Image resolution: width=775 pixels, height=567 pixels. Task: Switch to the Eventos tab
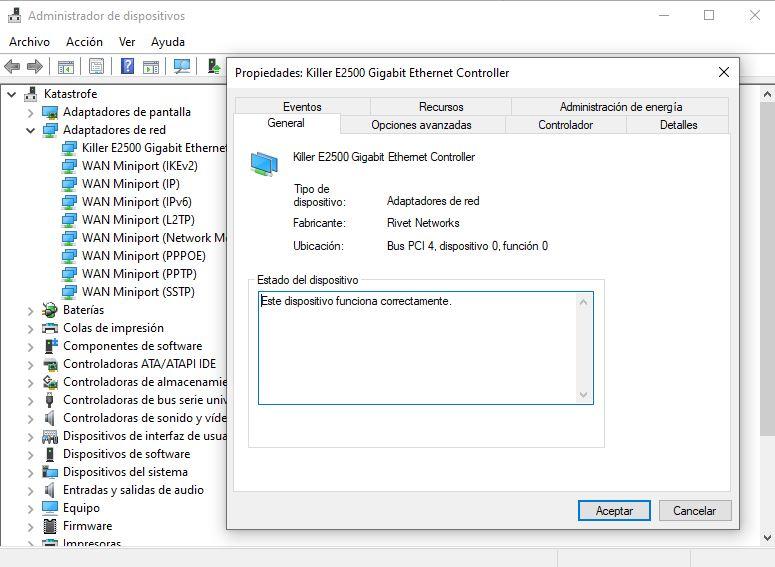[302, 106]
